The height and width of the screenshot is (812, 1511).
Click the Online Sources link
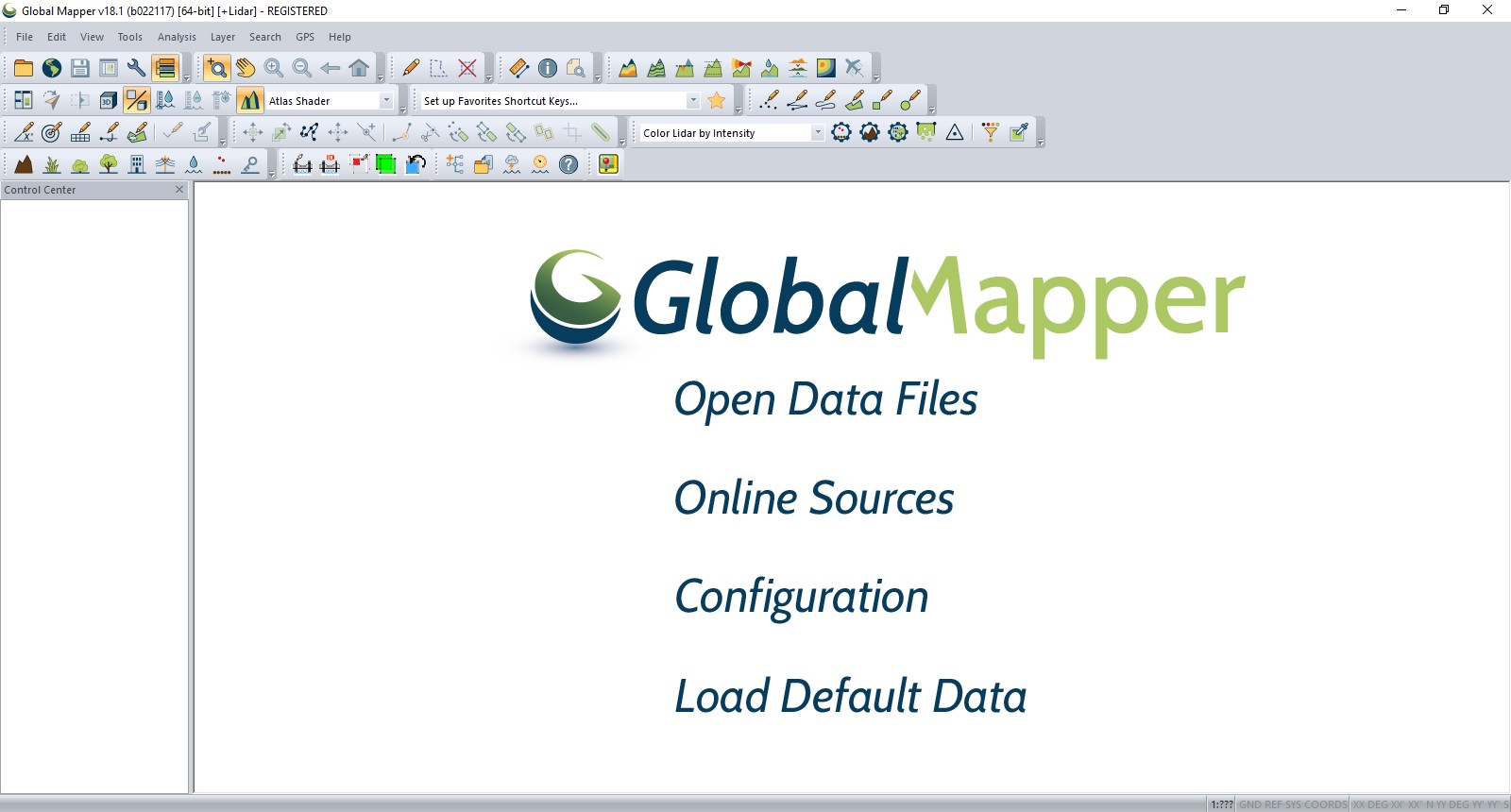pyautogui.click(x=814, y=499)
